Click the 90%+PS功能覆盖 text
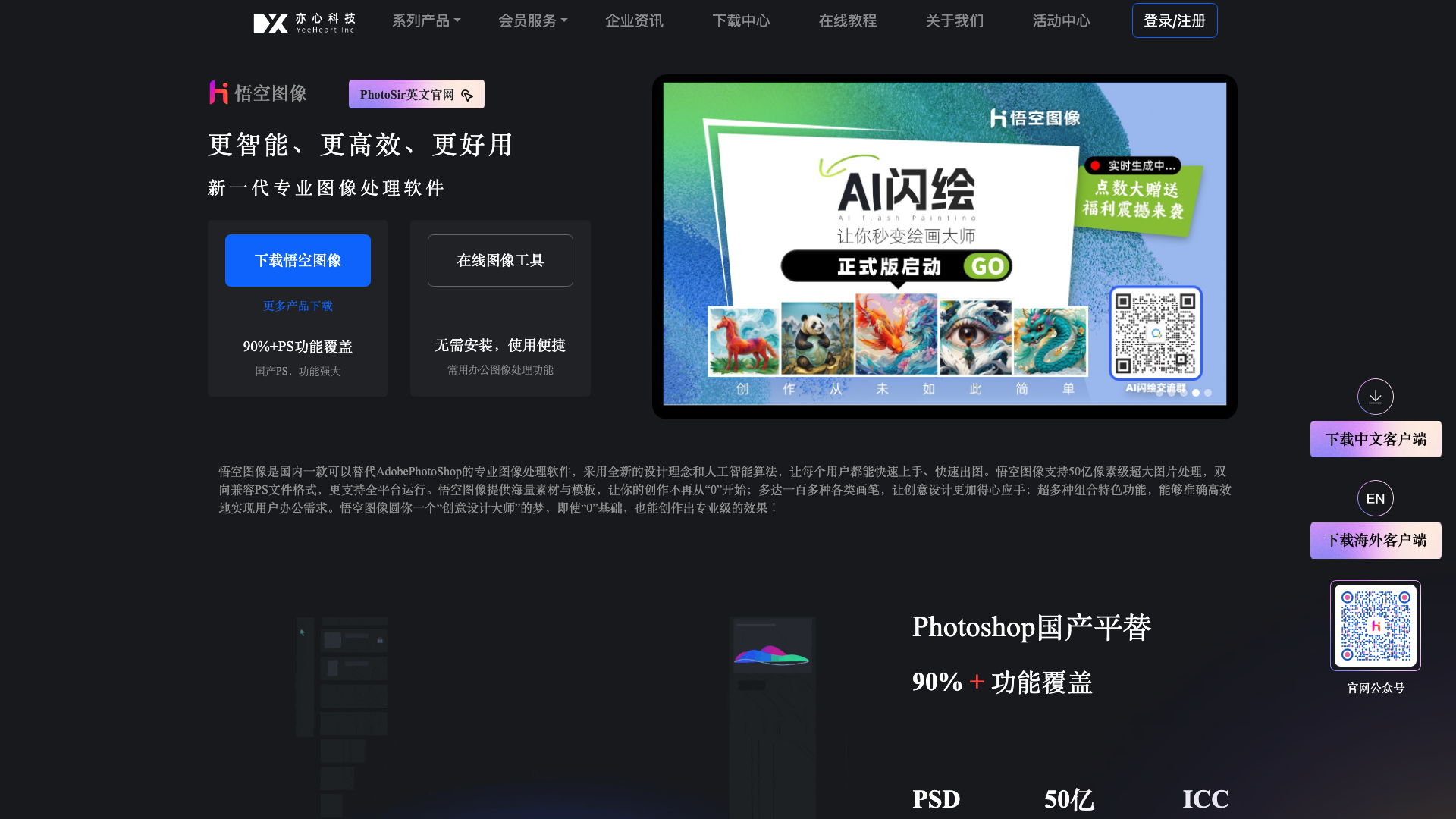 pyautogui.click(x=298, y=347)
